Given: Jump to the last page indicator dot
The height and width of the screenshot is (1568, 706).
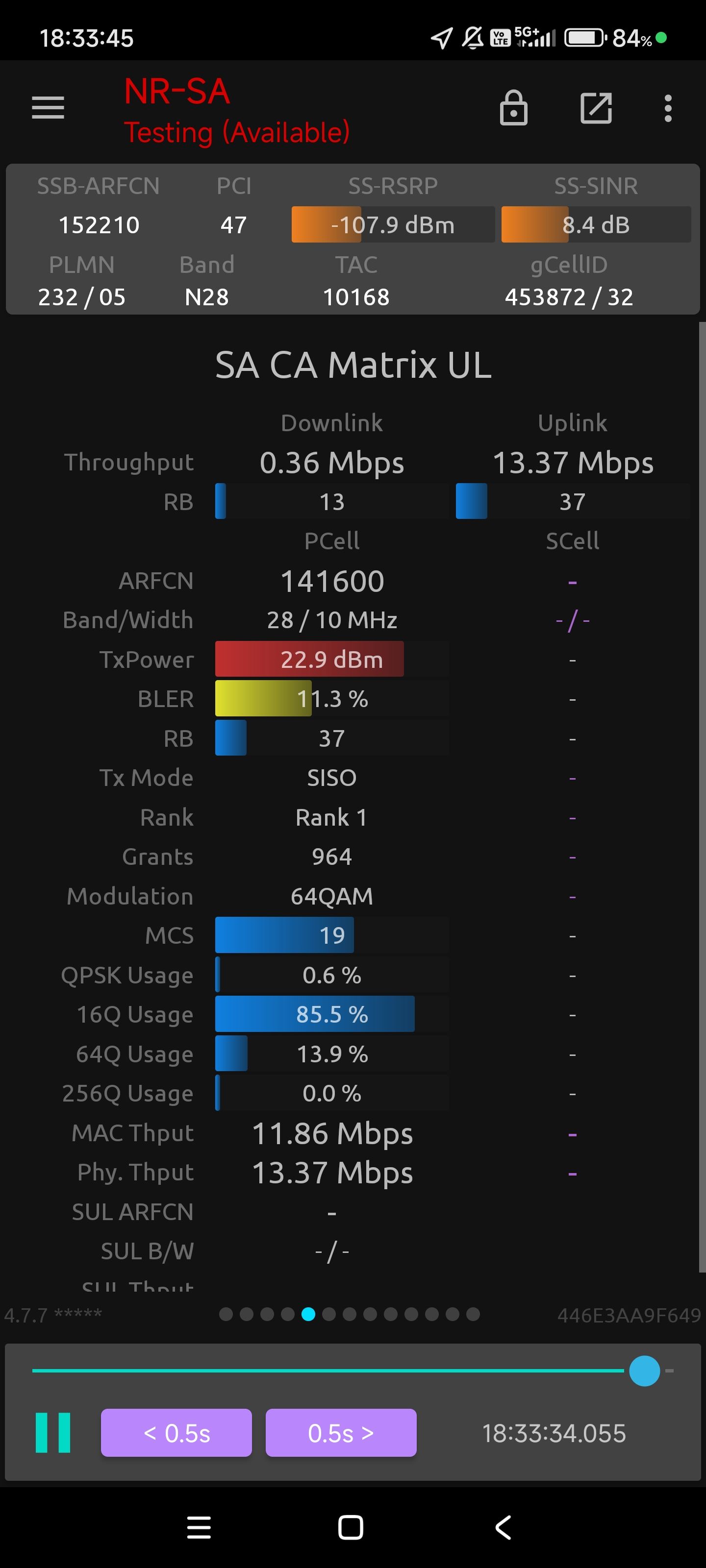Looking at the screenshot, I should point(473,1314).
